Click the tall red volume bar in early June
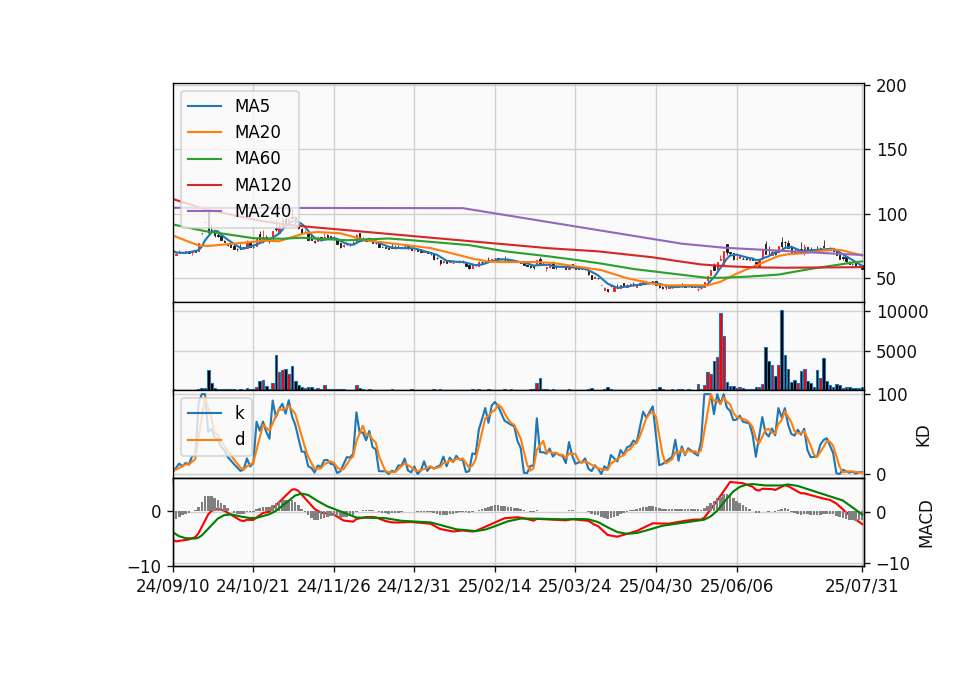The height and width of the screenshot is (690, 960). (x=721, y=351)
